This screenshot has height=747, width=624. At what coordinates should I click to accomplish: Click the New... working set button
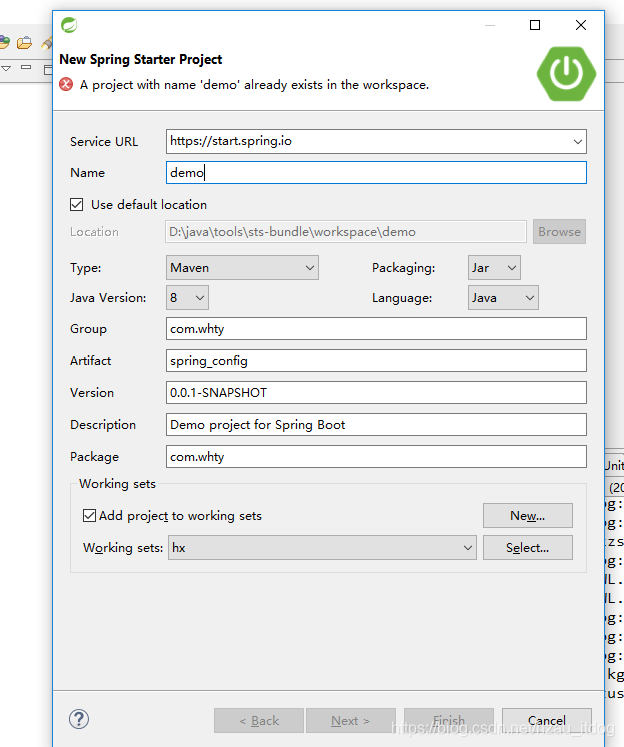coord(528,515)
